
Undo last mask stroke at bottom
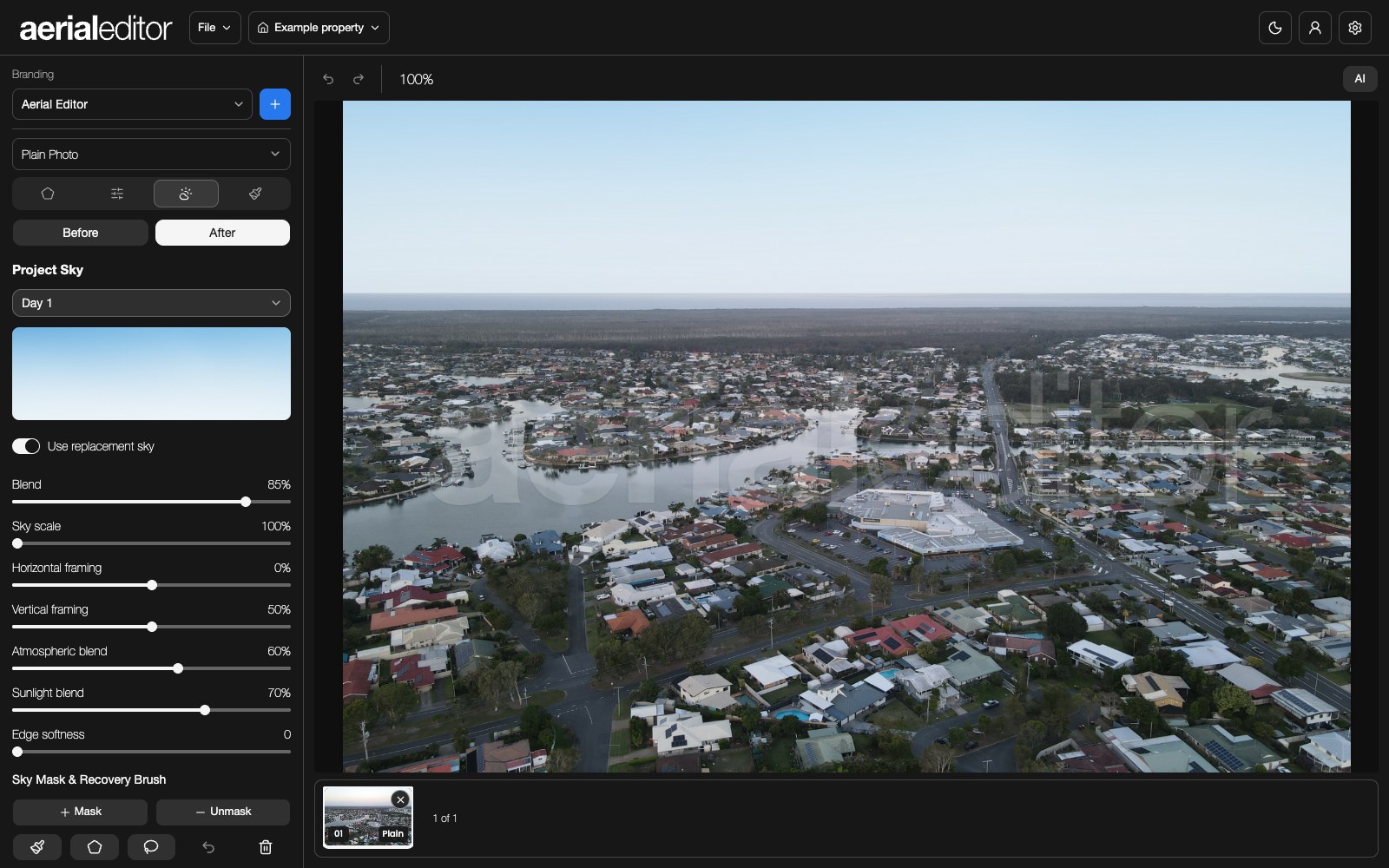pyautogui.click(x=208, y=847)
